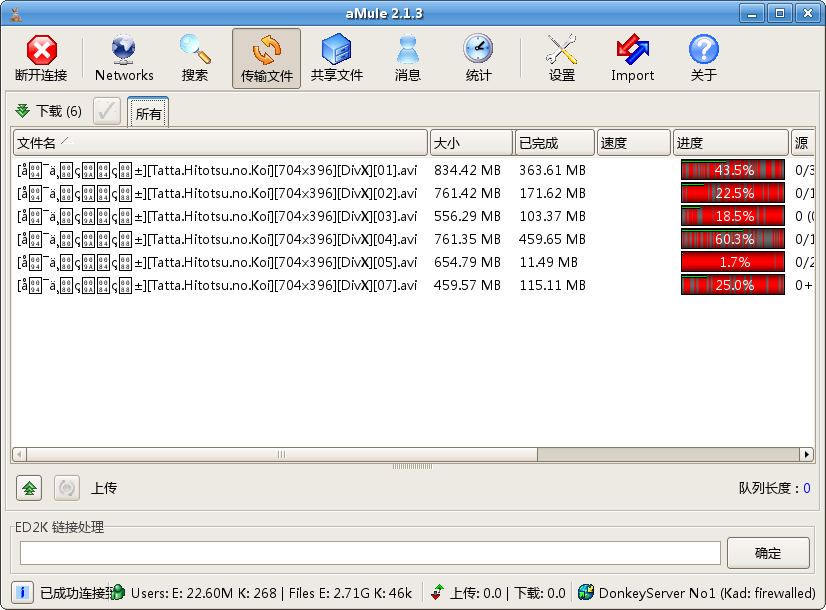Viewport: 826px width, 610px height.
Task: Select the download row ending [07].avi
Action: [x=413, y=285]
